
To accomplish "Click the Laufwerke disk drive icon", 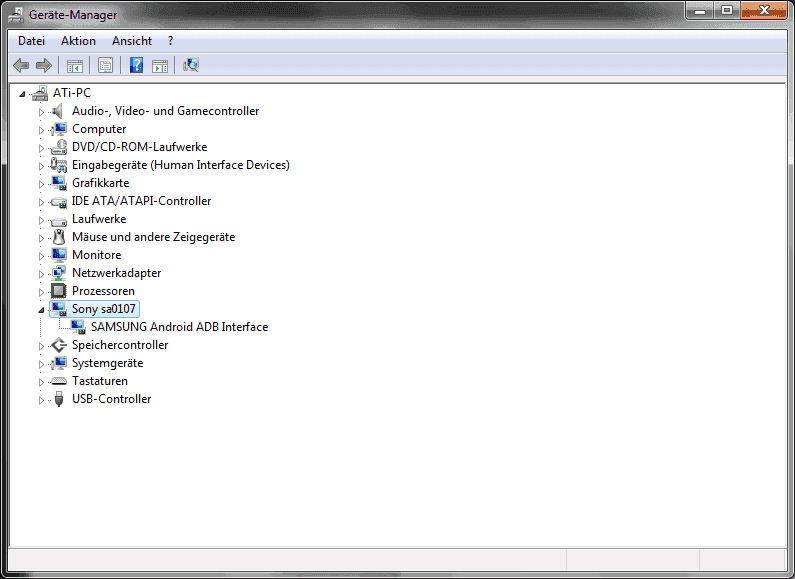I will [x=59, y=221].
